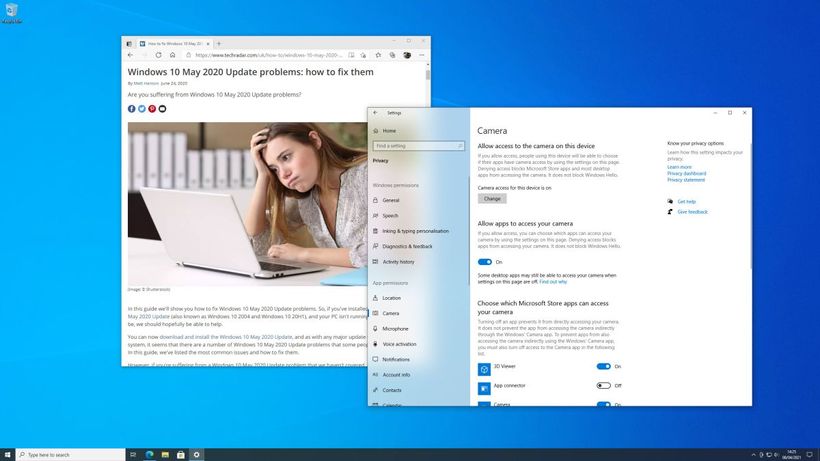This screenshot has height=461, width=820.
Task: Open browser Collections
Action: pos(392,55)
